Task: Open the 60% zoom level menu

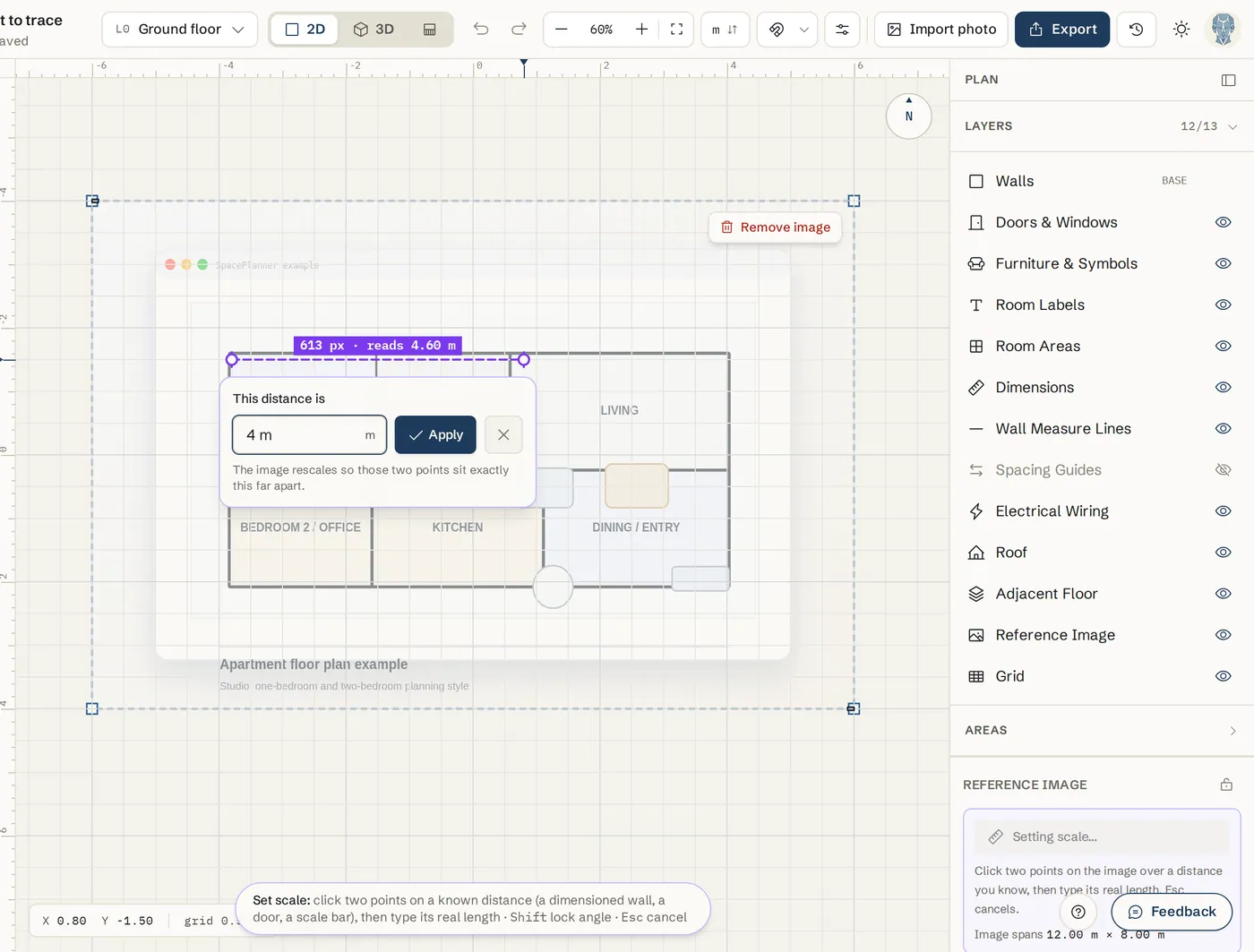Action: coord(601,30)
